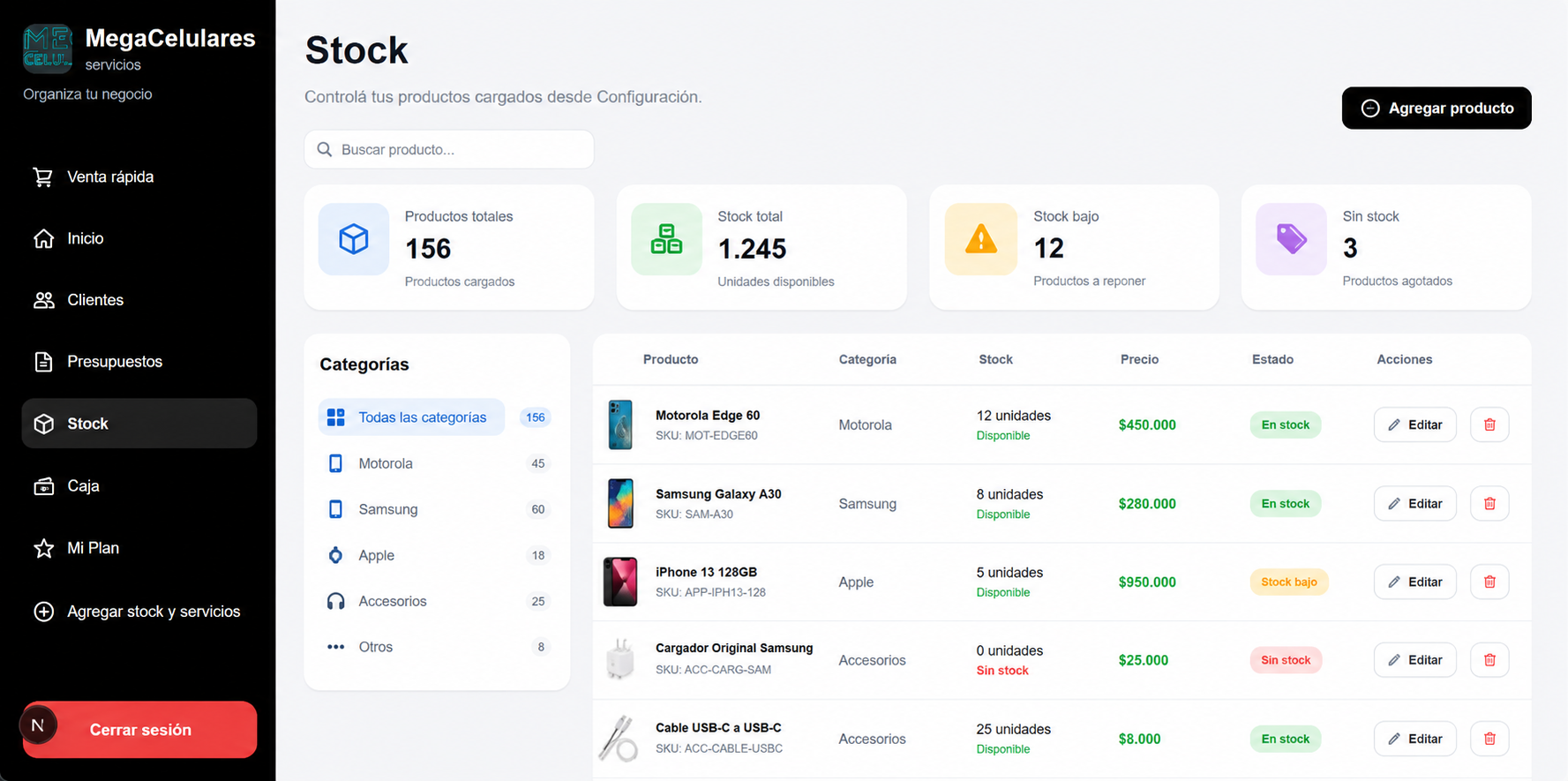Focus the Buscar producto search field
Viewport: 1568px width, 781px height.
[449, 149]
